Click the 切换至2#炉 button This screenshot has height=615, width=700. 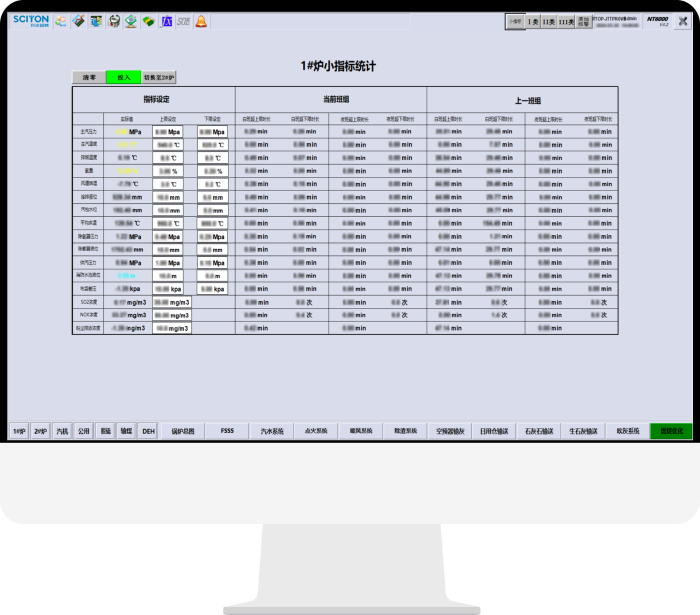[x=158, y=77]
